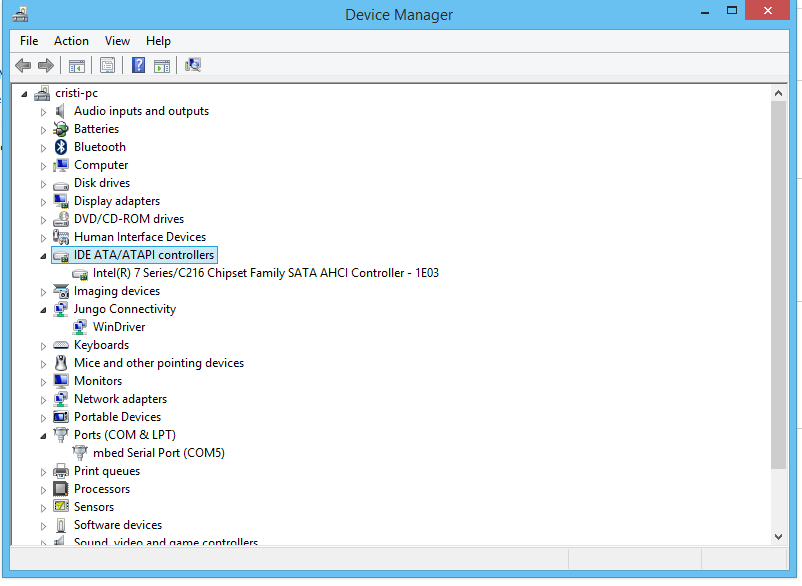Image resolution: width=802 pixels, height=586 pixels.
Task: Click the WinDriver device icon
Action: click(x=80, y=327)
